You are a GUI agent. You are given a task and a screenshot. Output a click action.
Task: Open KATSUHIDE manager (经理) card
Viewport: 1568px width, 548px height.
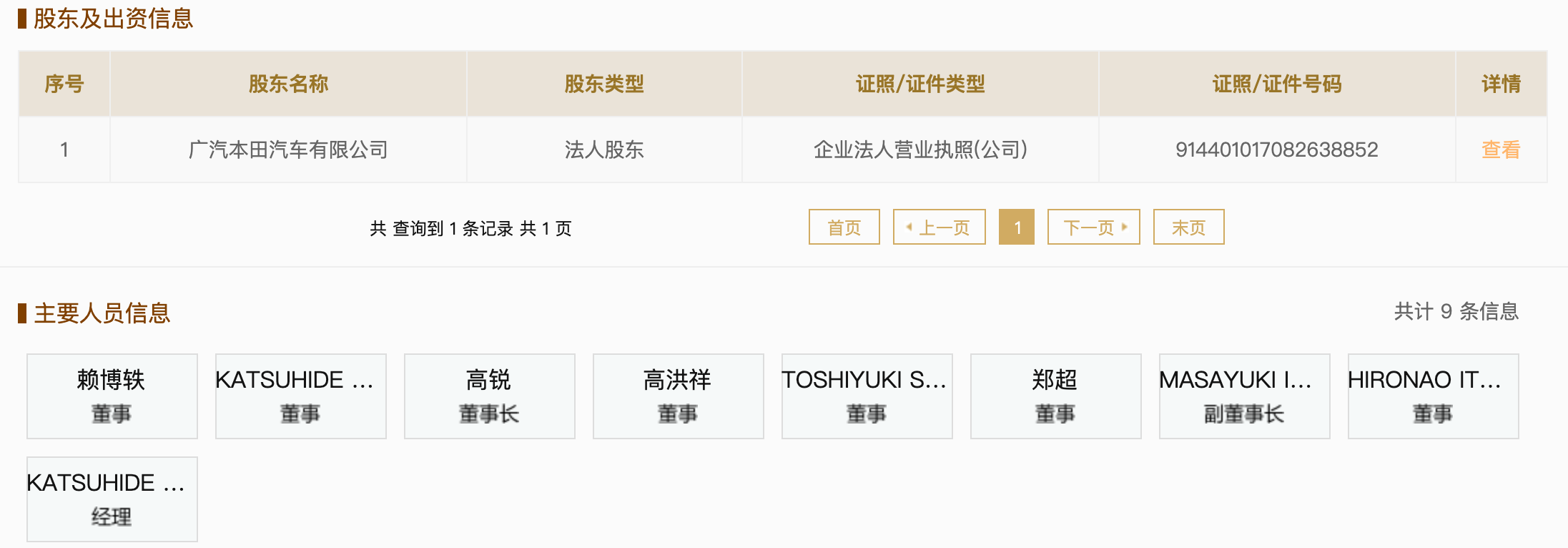coord(112,499)
